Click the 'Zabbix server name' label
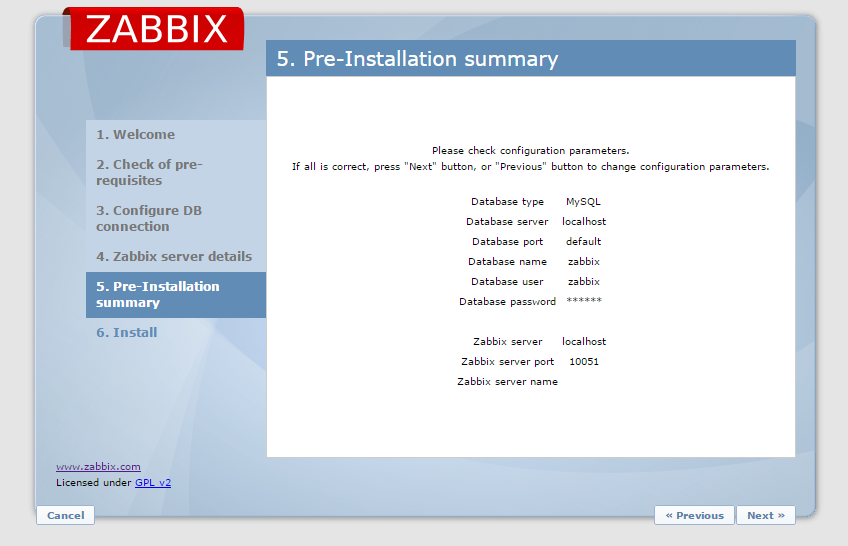 [507, 382]
